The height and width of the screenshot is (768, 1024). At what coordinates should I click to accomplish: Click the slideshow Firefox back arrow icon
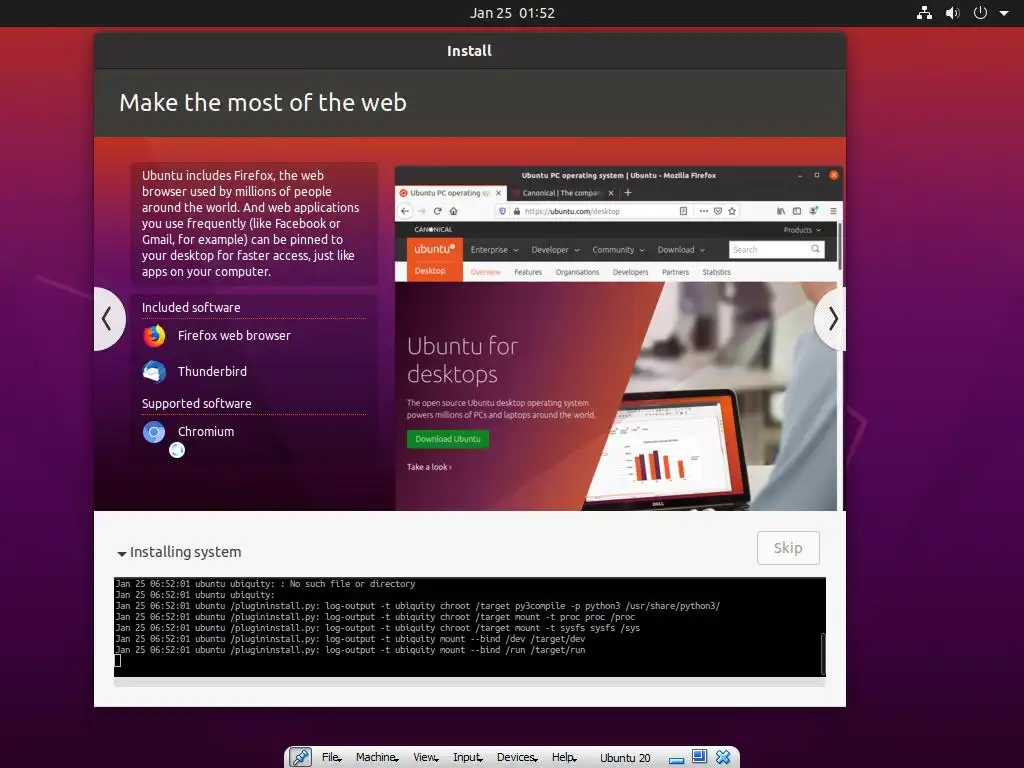[x=405, y=211]
